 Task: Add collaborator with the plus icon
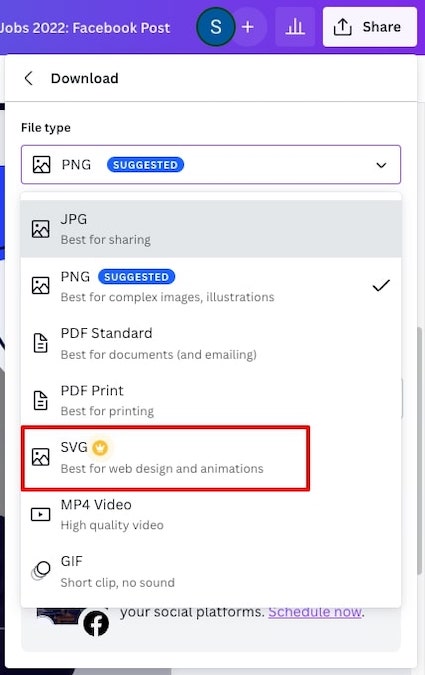coord(248,27)
